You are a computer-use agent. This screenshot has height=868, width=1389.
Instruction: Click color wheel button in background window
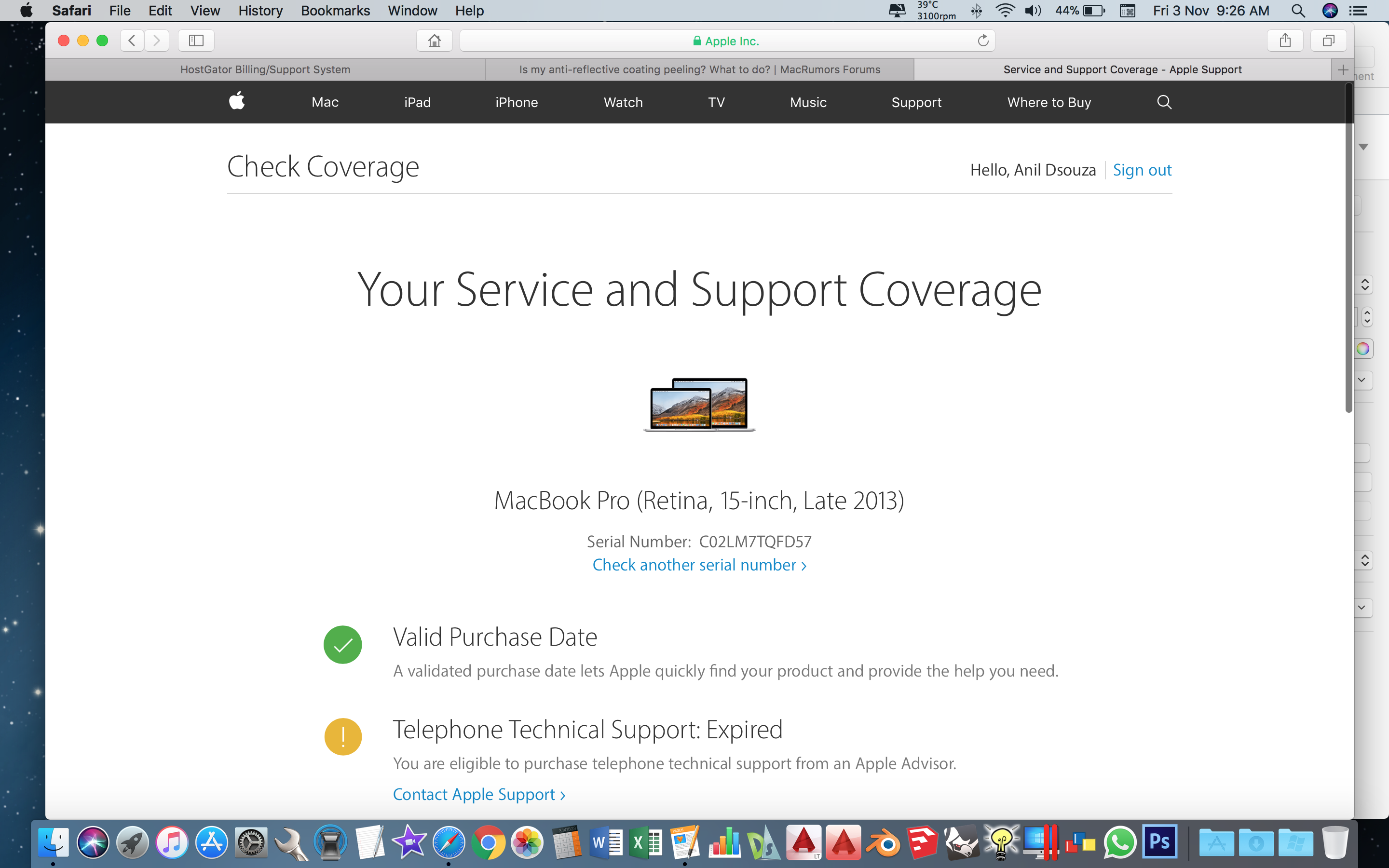(1363, 349)
